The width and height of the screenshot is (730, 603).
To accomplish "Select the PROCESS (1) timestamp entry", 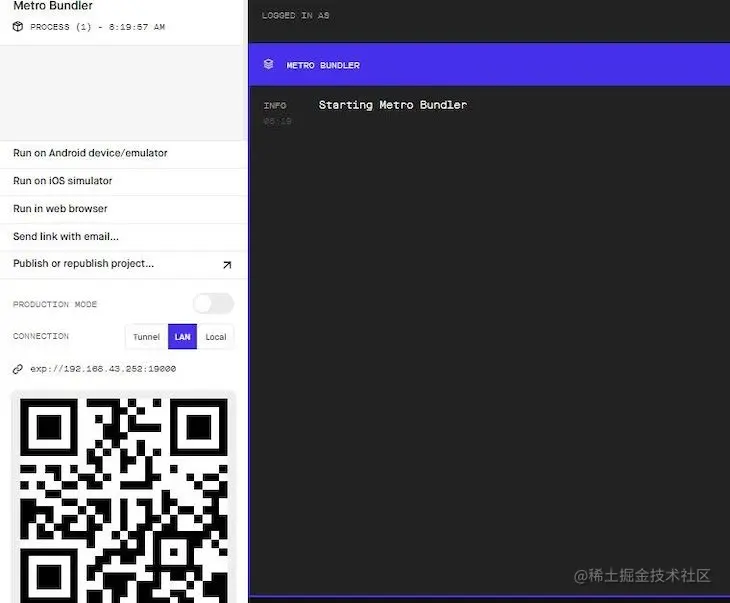I will (97, 27).
